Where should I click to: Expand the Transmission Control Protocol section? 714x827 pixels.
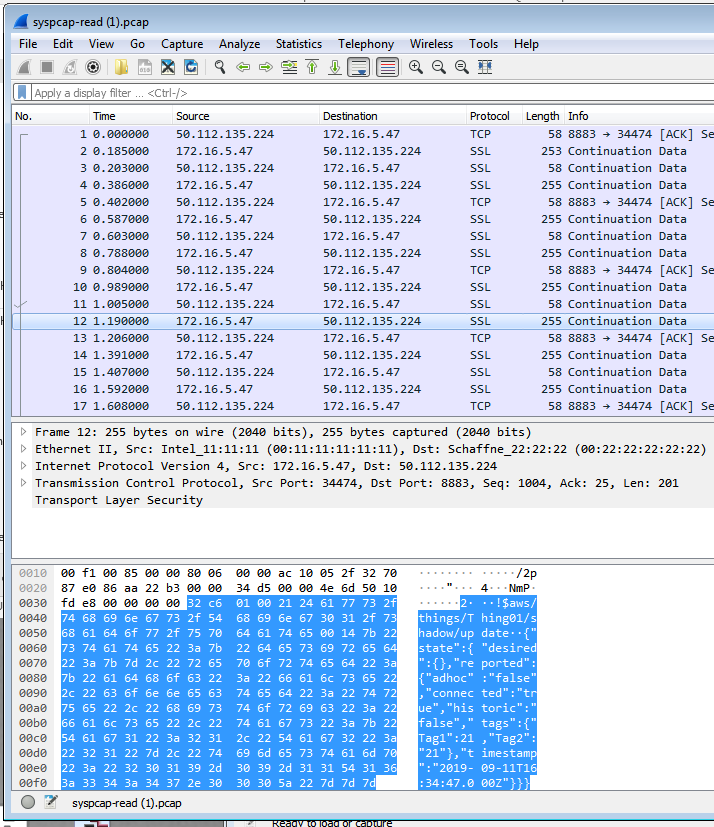(x=23, y=483)
